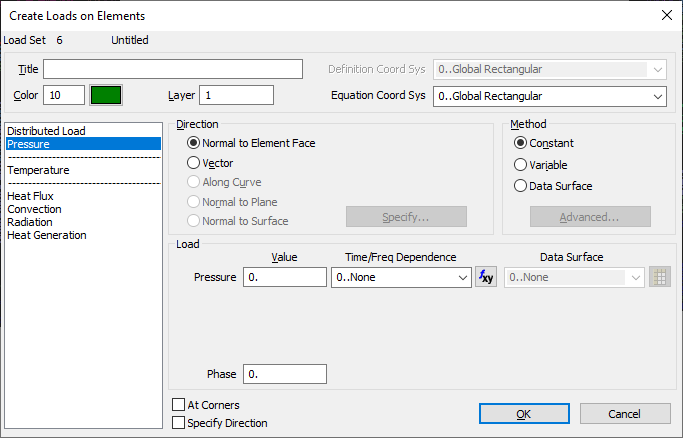Click the function xy icon button
The image size is (683, 438).
point(485,277)
